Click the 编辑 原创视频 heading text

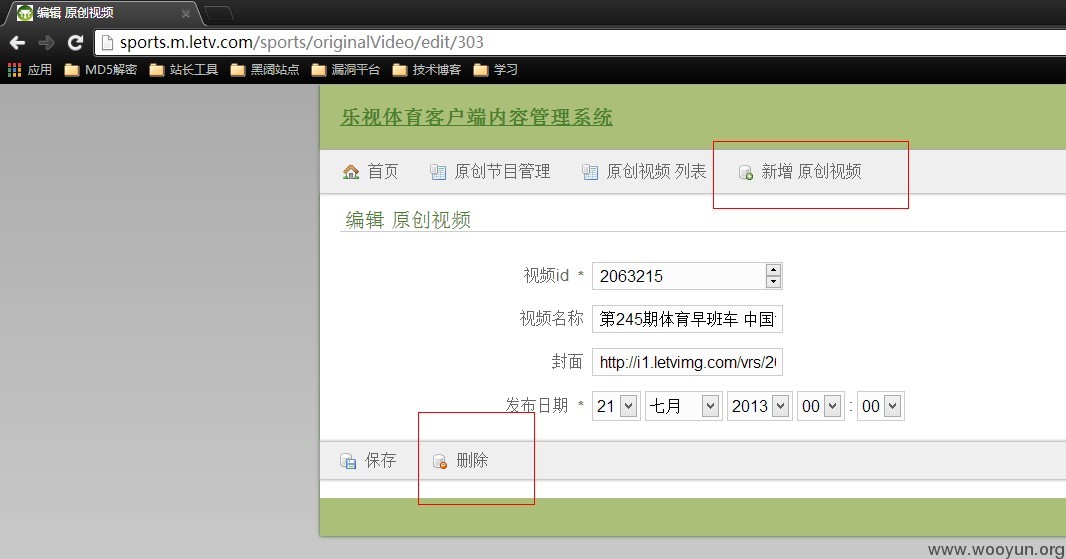point(408,220)
